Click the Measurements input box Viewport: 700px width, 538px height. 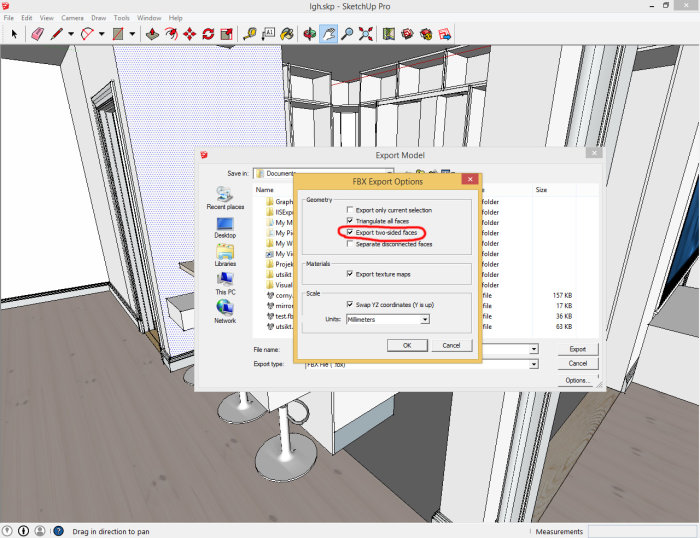(642, 531)
